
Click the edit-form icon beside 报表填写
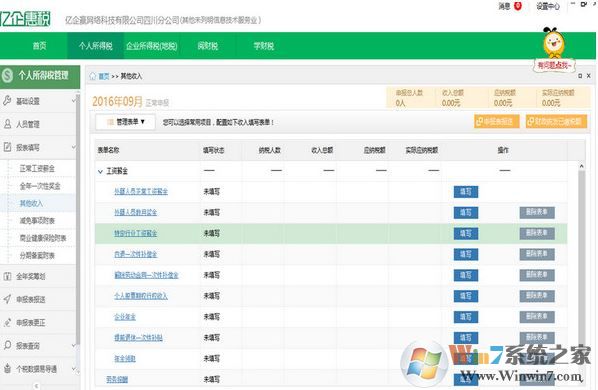pos(7,147)
